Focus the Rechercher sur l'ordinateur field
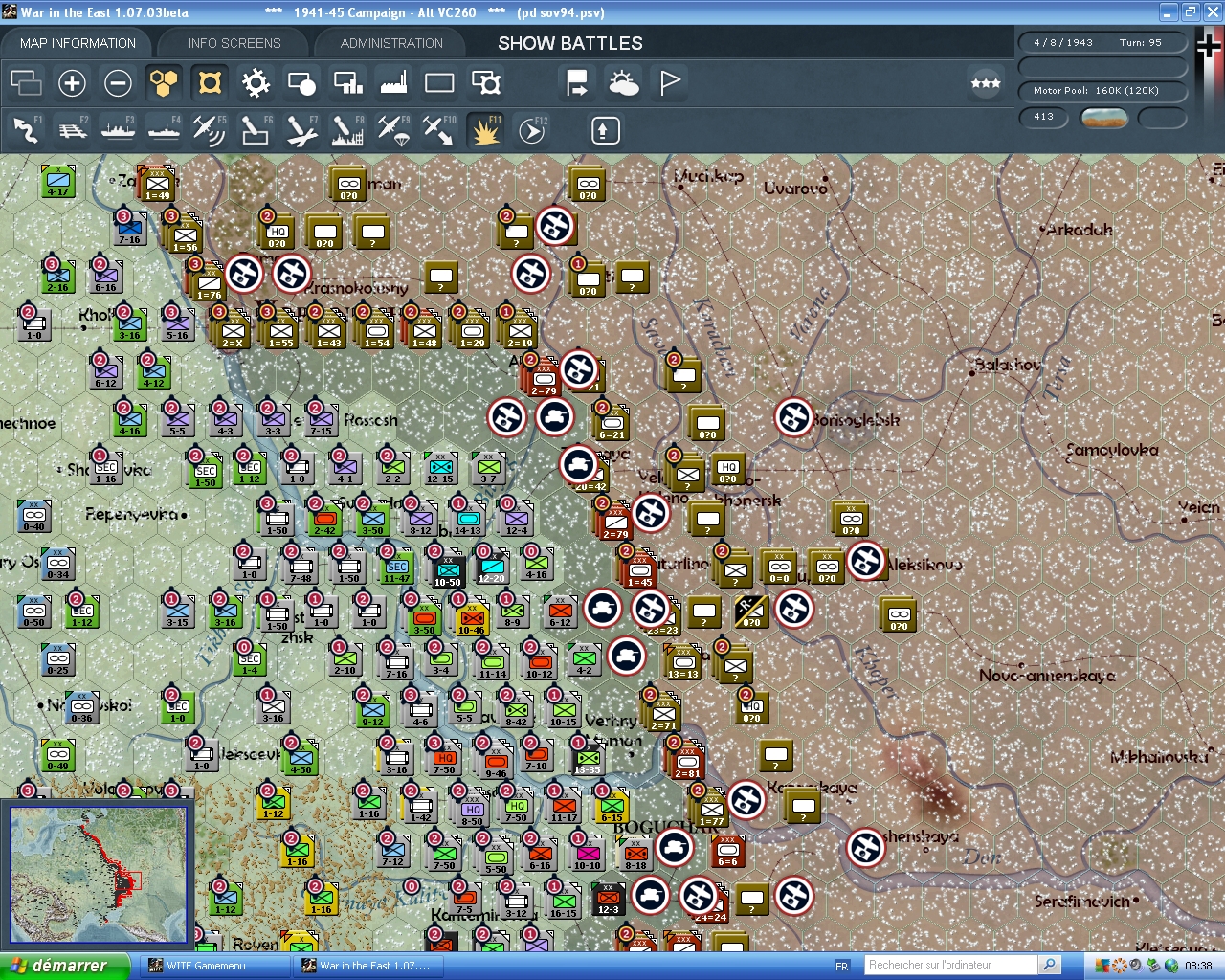Image resolution: width=1225 pixels, height=980 pixels. pyautogui.click(x=950, y=965)
